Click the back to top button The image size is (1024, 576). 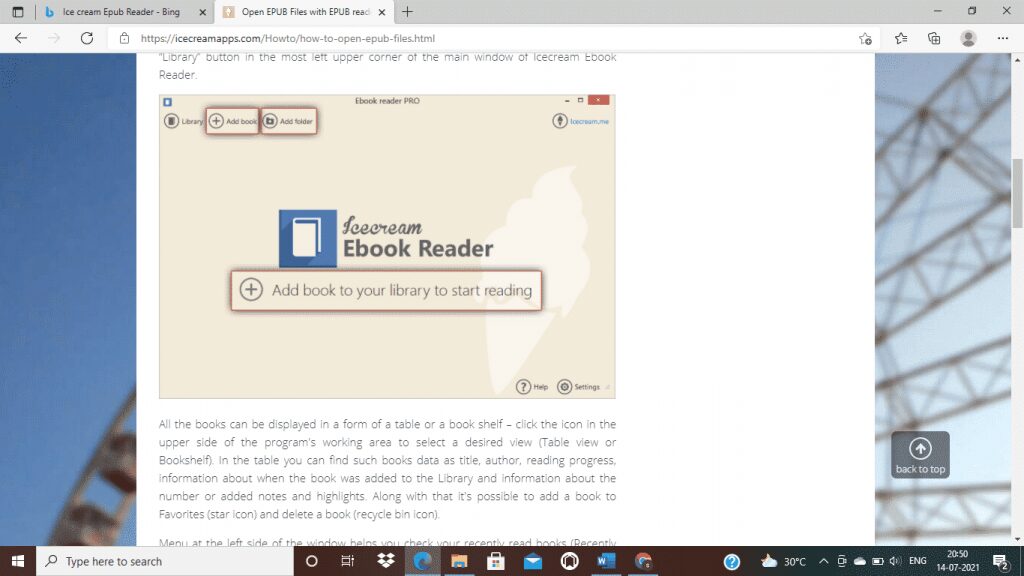point(920,455)
